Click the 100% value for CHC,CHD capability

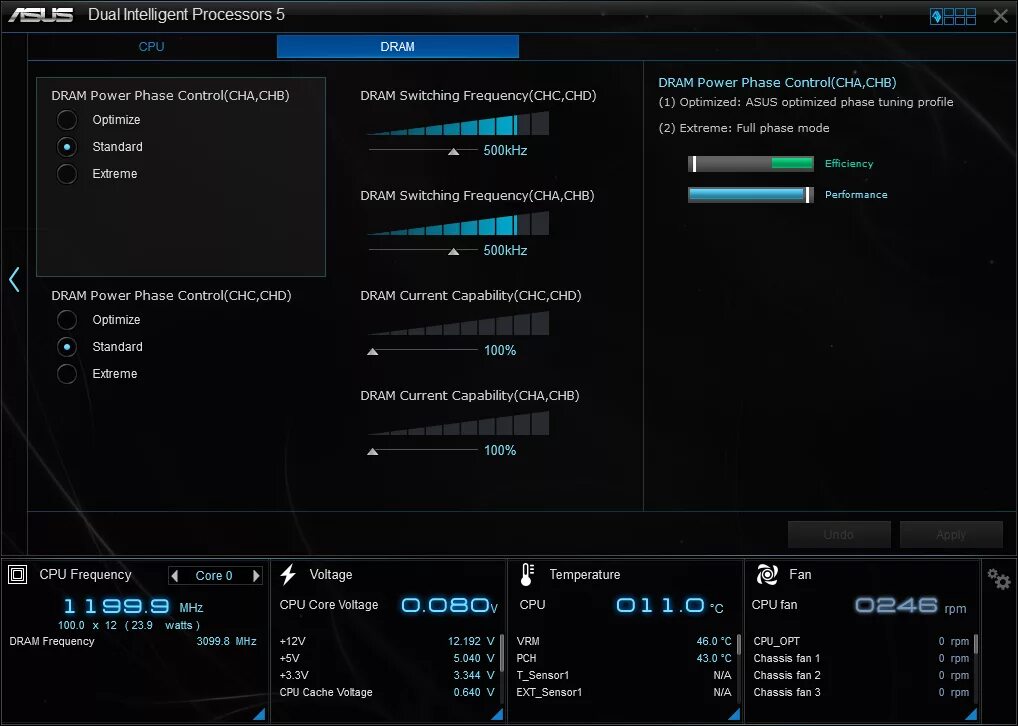[x=500, y=351]
